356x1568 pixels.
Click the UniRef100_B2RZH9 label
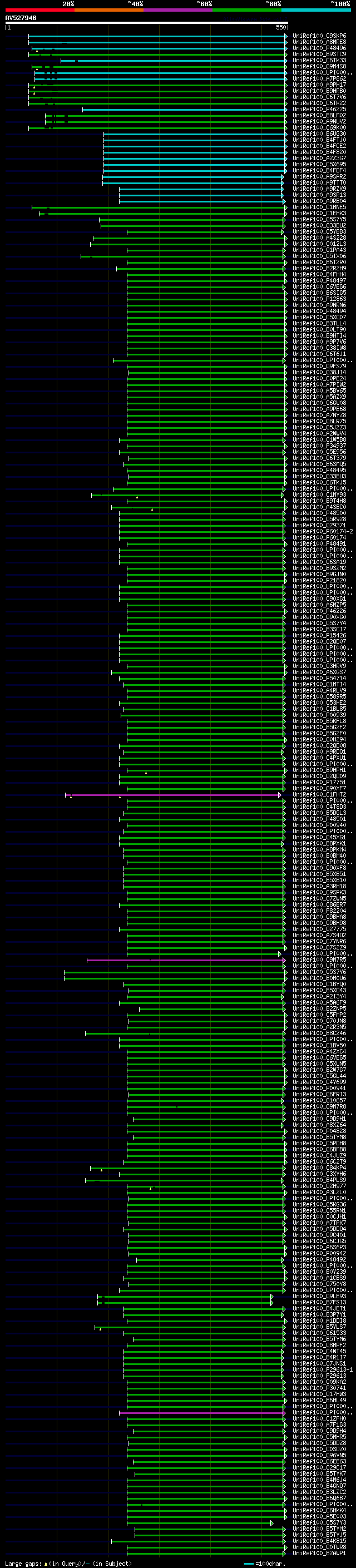(319, 269)
